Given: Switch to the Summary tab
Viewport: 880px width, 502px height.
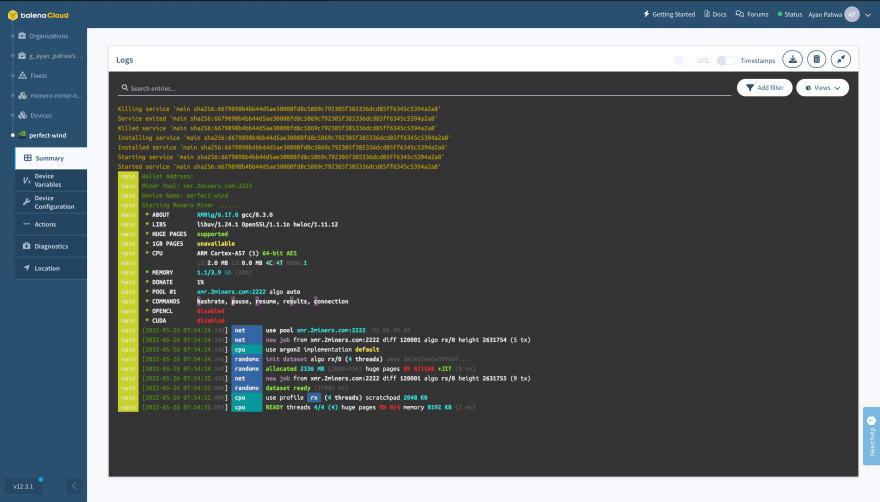Looking at the screenshot, I should tap(51, 158).
